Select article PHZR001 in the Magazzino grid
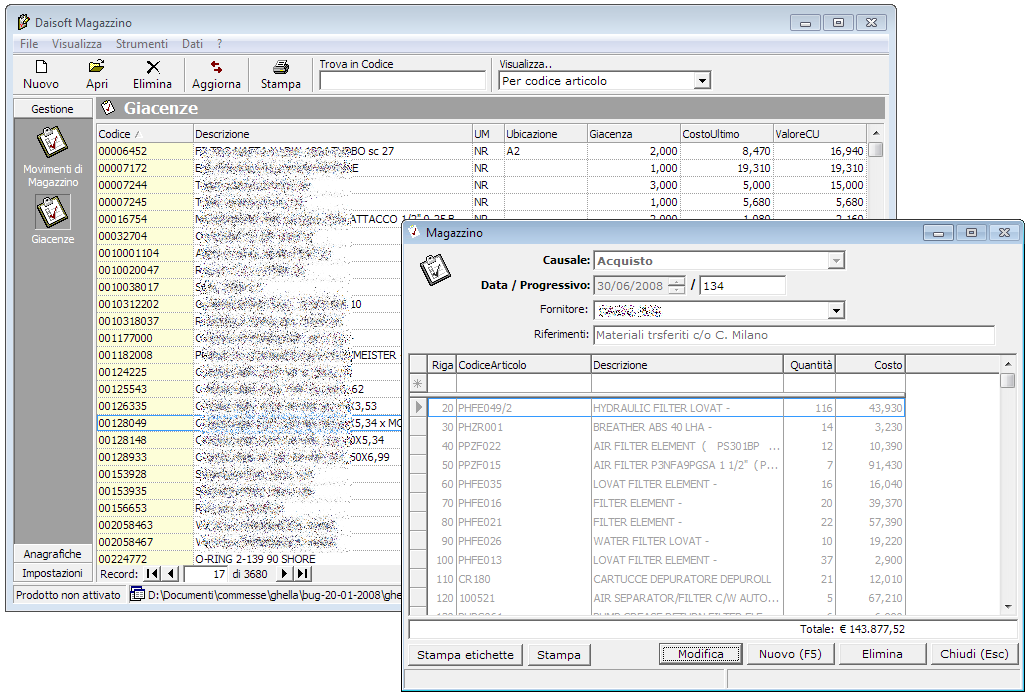 coord(523,427)
